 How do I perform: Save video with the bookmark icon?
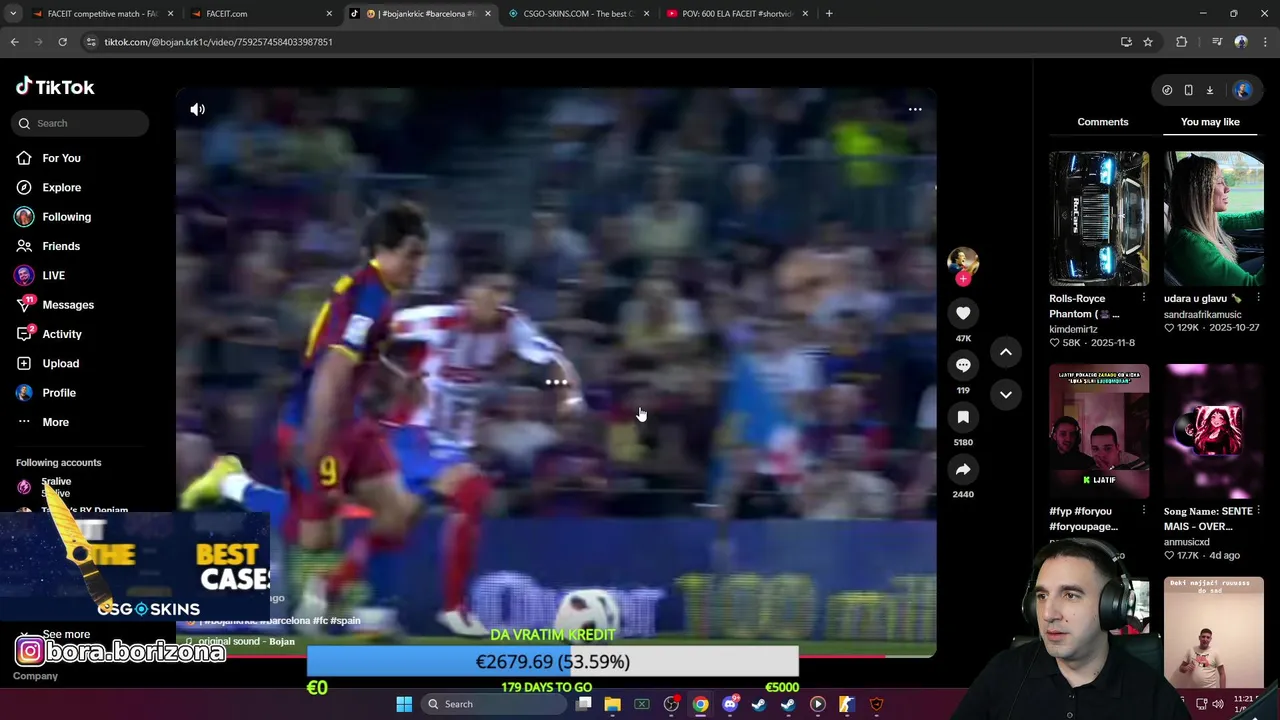tap(963, 418)
